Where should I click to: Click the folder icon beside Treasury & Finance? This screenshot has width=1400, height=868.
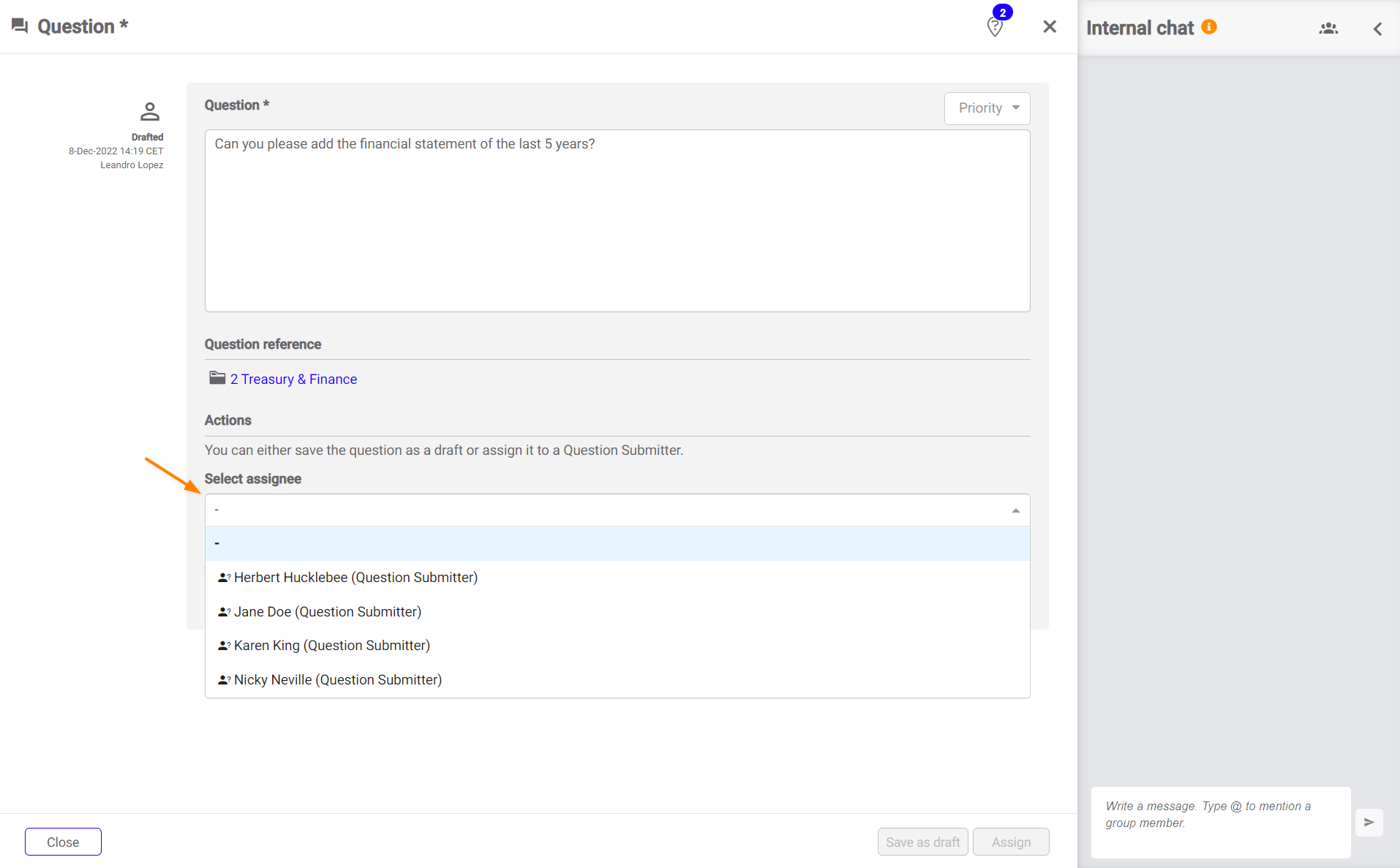(217, 378)
